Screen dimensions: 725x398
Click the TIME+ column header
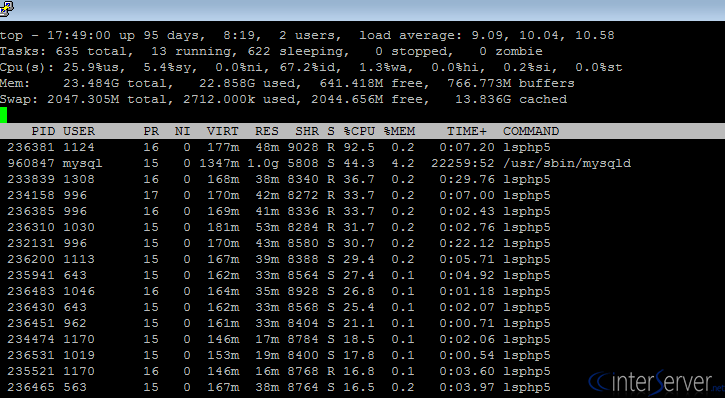467,131
